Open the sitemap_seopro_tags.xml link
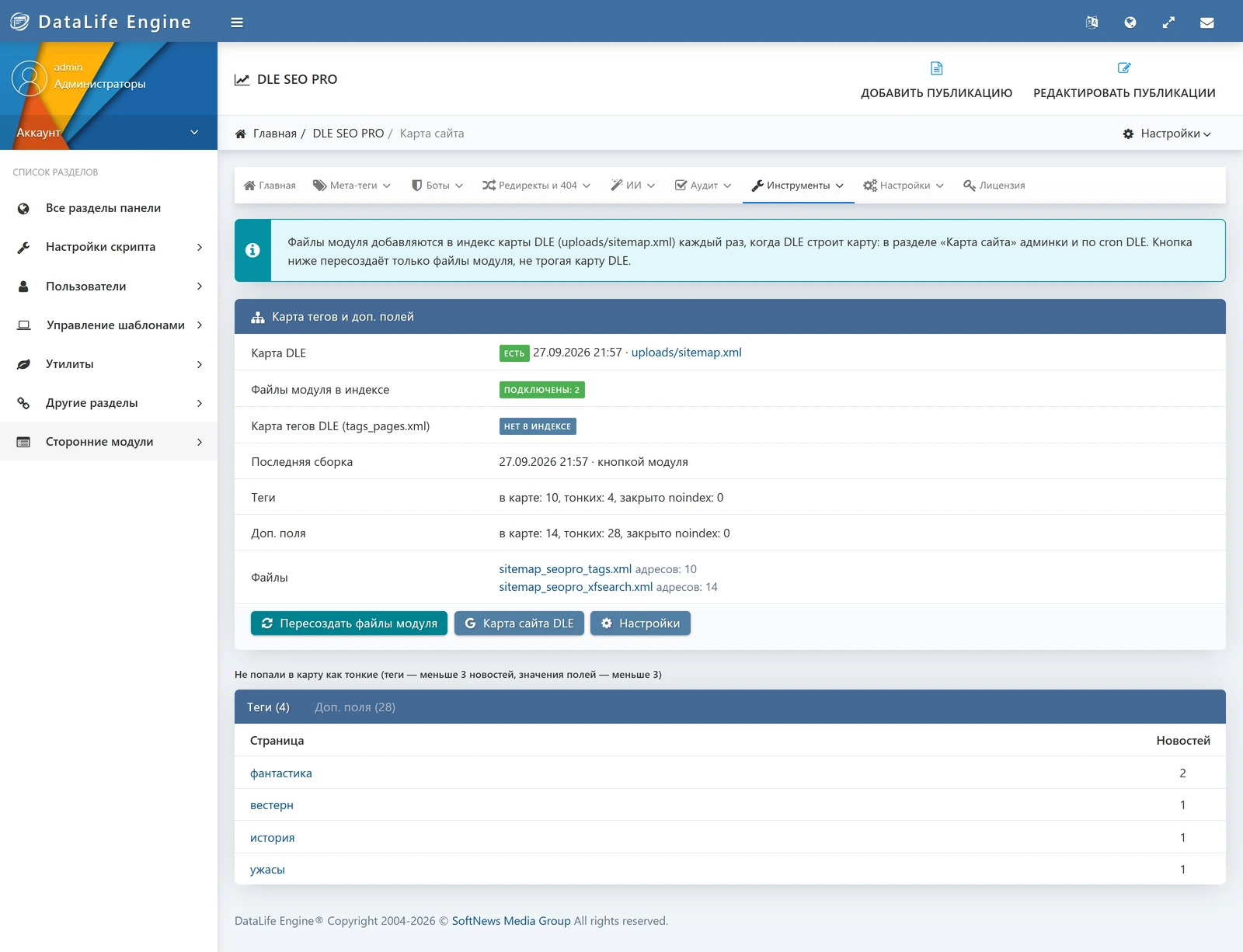Viewport: 1243px width, 952px height. coord(565,569)
